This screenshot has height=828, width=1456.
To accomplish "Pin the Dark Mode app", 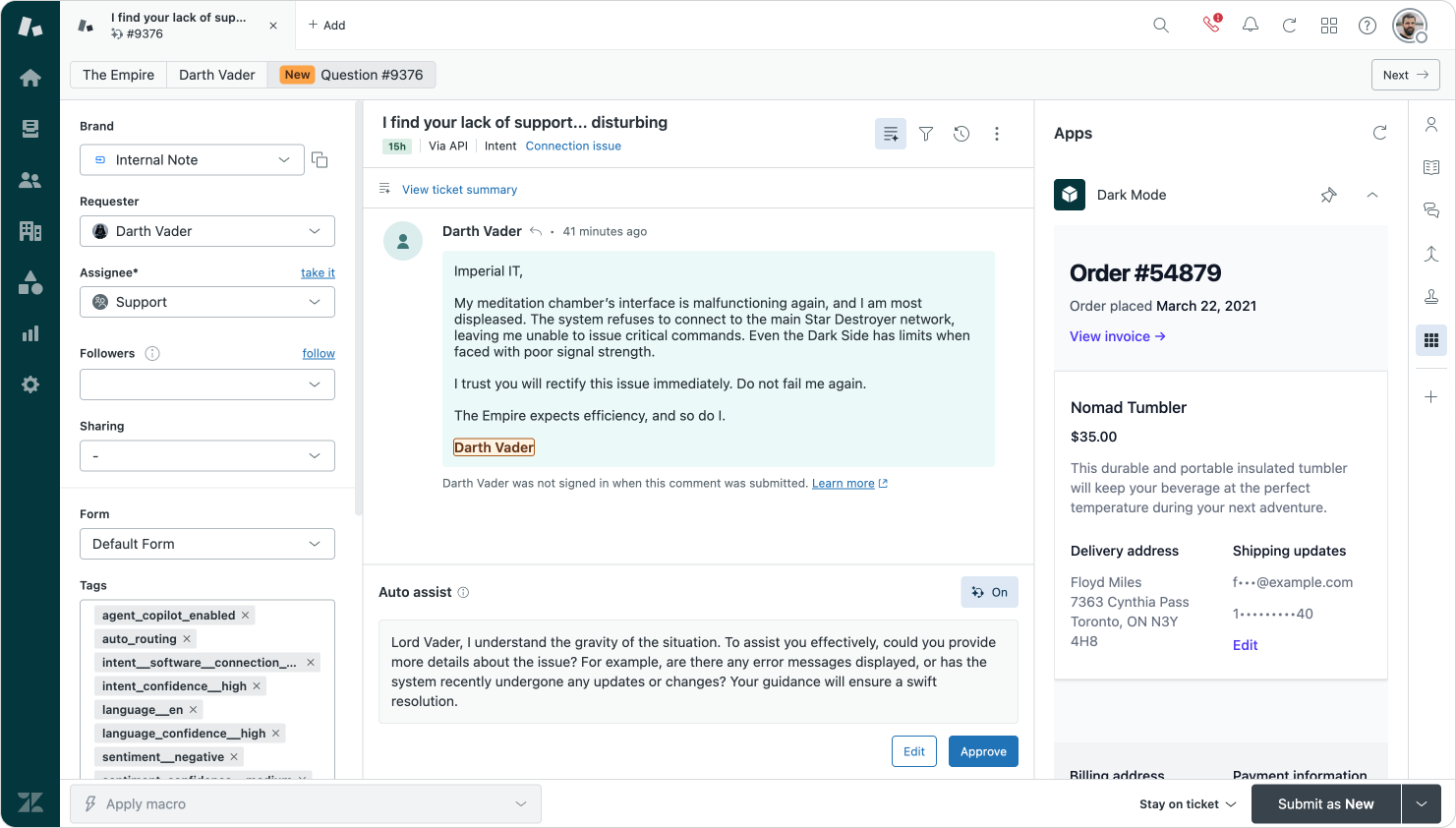I will [1329, 195].
